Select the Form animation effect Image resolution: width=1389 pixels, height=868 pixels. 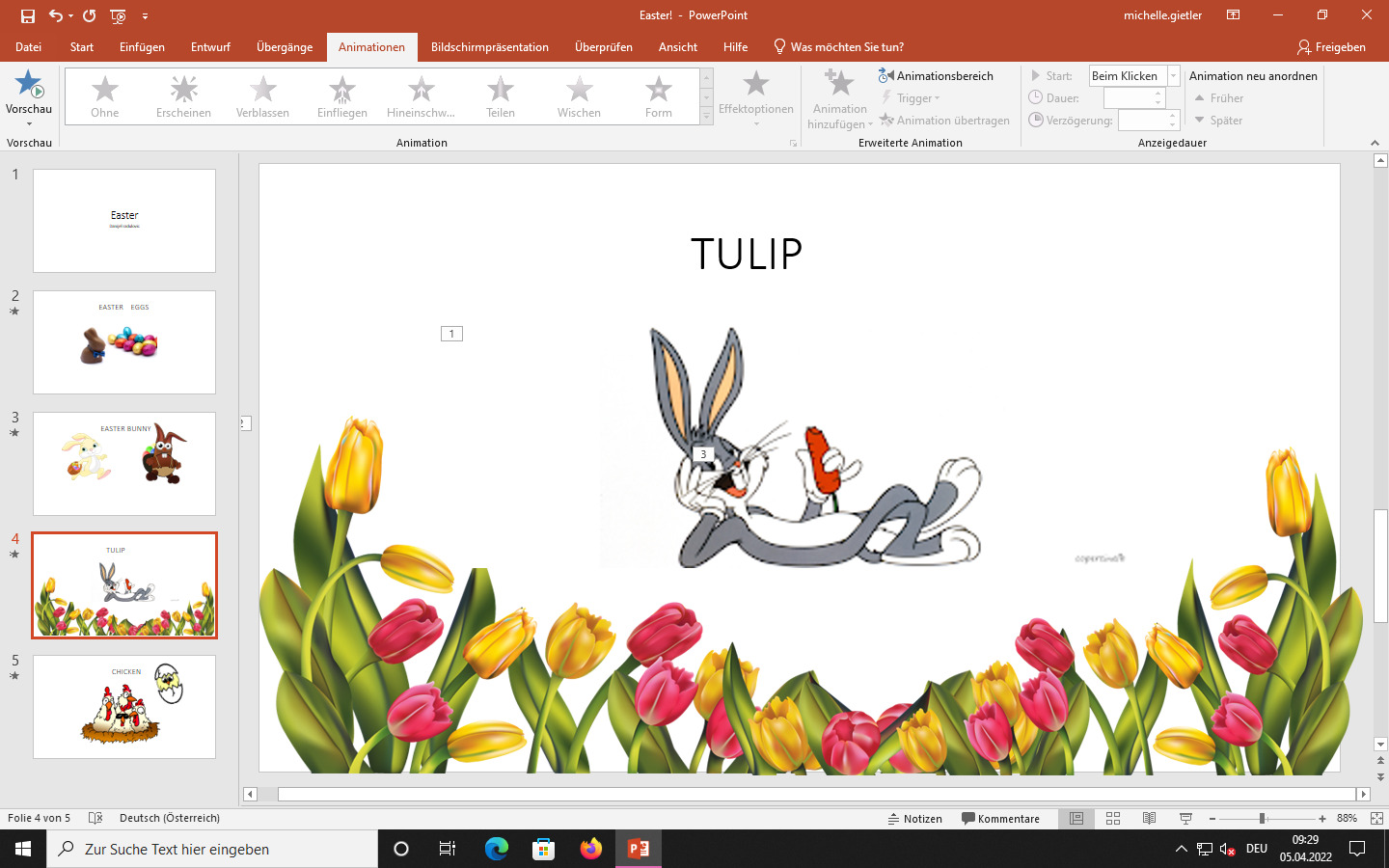[659, 97]
